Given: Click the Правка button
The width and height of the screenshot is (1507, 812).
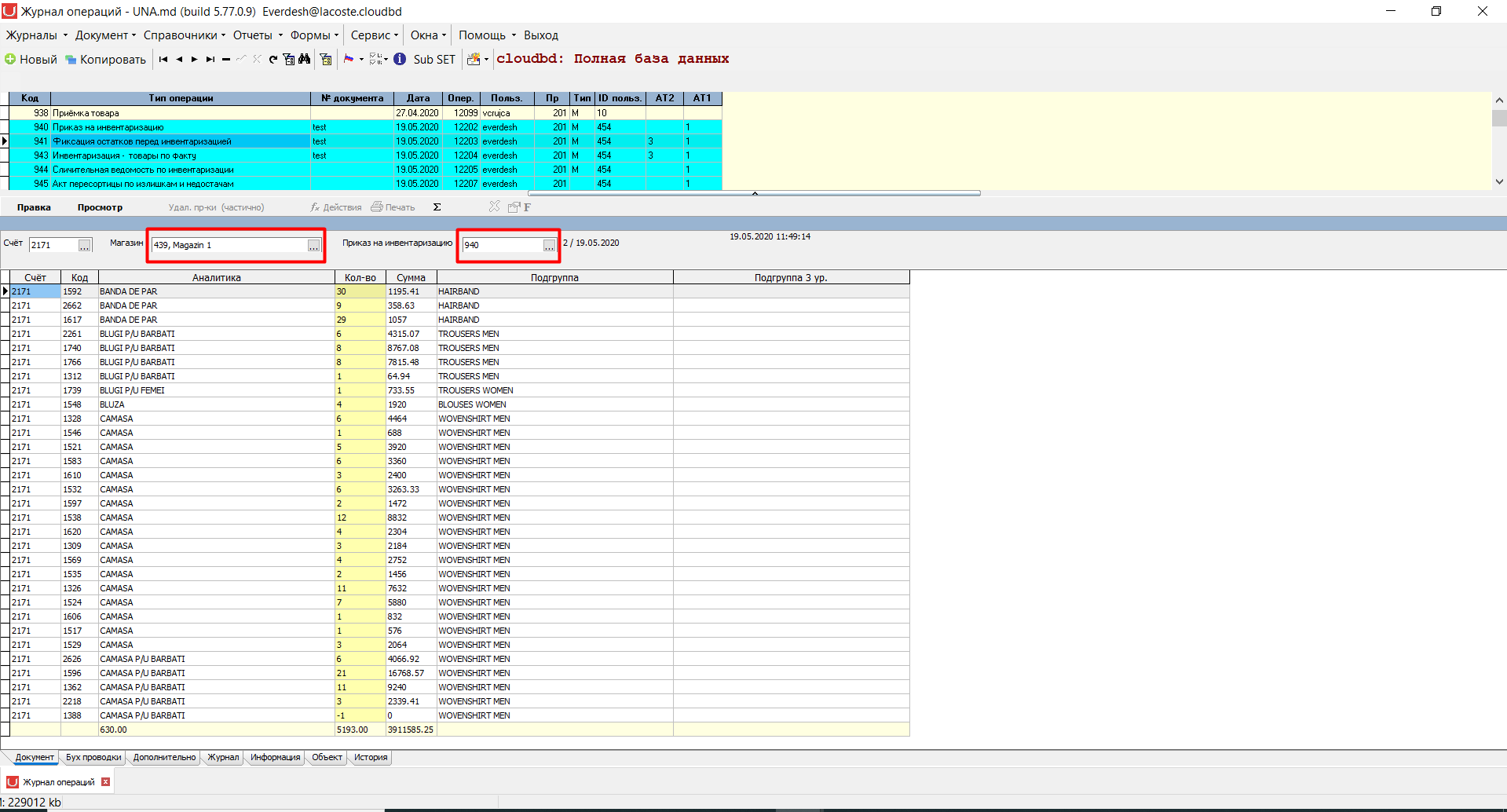Looking at the screenshot, I should (34, 207).
